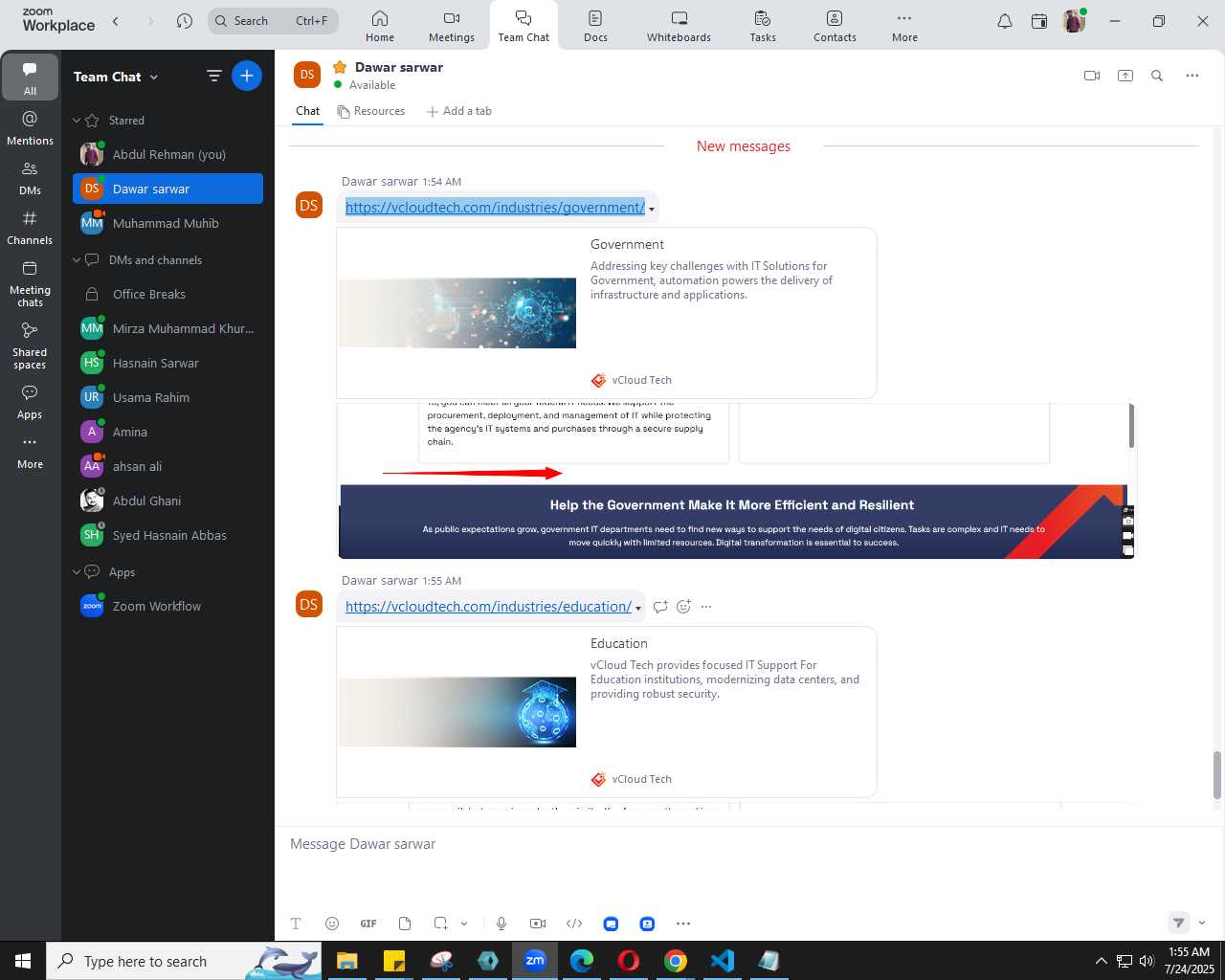Open the vcloudtech government link

[495, 208]
